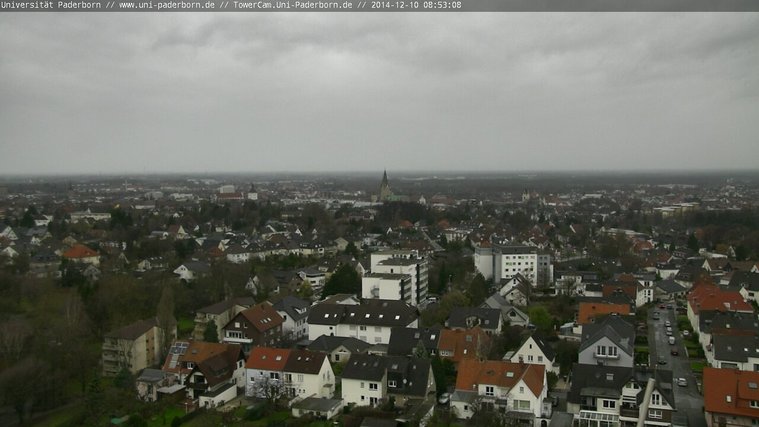Click the 'www.uni-paderborn.de' text in header
This screenshot has height=427, width=759.
tap(167, 5)
